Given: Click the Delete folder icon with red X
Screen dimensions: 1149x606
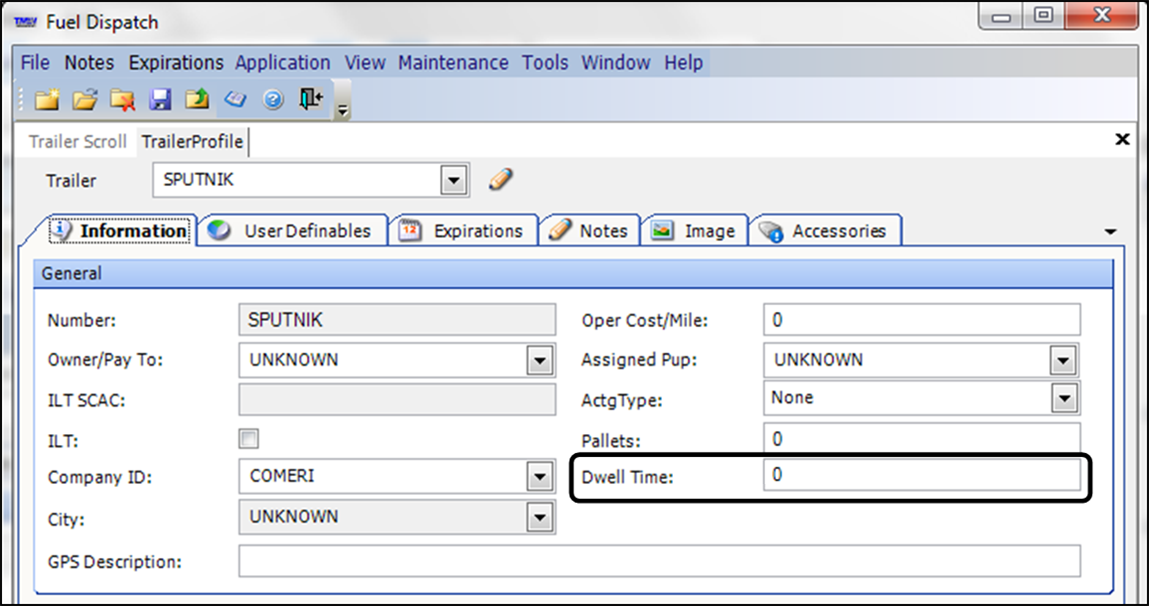Looking at the screenshot, I should click(x=123, y=100).
